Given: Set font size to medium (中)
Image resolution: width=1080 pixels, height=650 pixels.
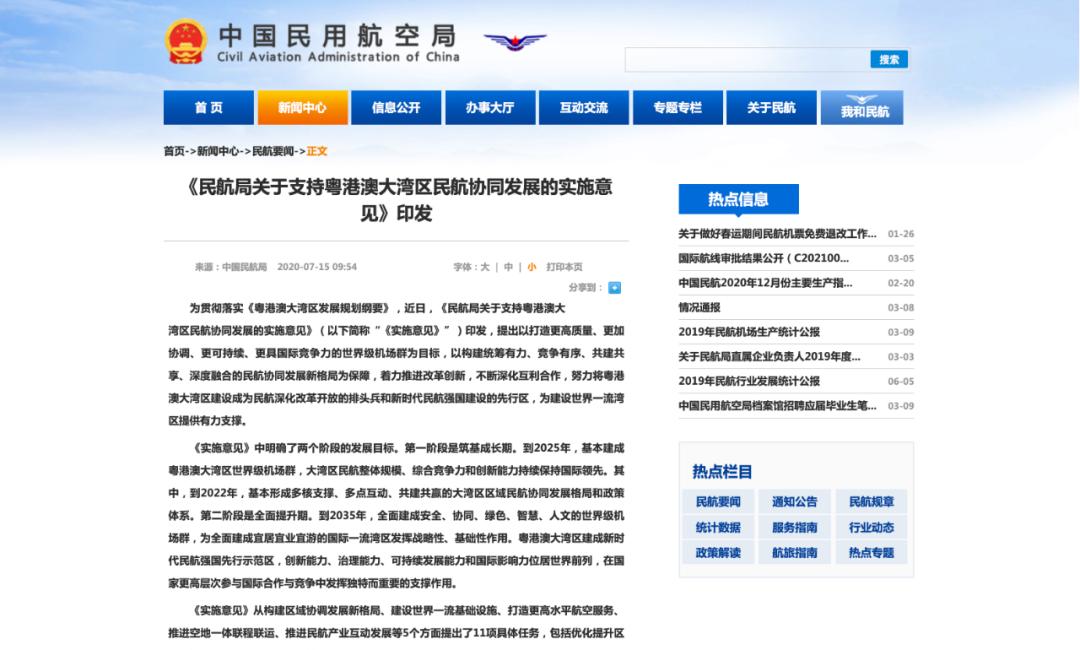Looking at the screenshot, I should coord(508,267).
